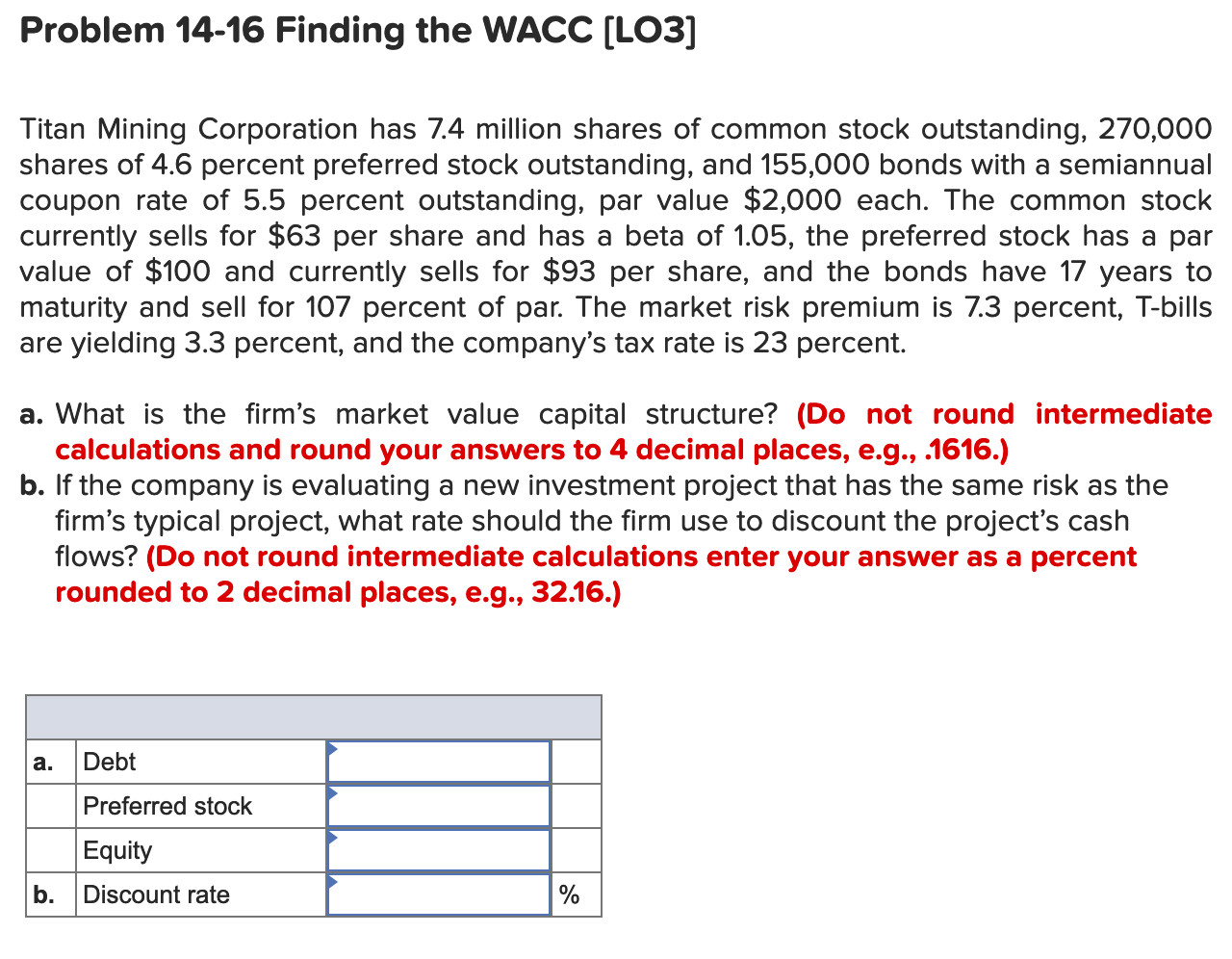Click inside the Discount rate input field
Screen dimensions: 1232x959
(x=438, y=894)
